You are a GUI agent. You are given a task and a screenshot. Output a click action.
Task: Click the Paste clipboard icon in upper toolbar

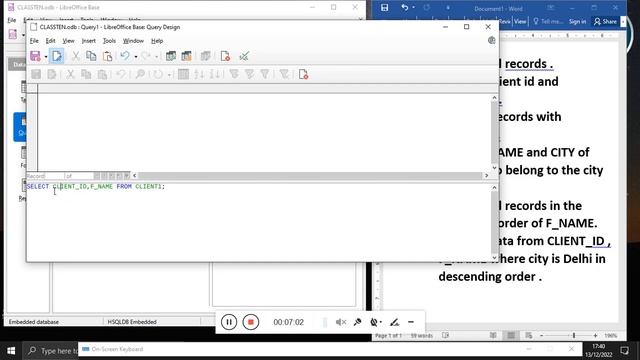(107, 56)
